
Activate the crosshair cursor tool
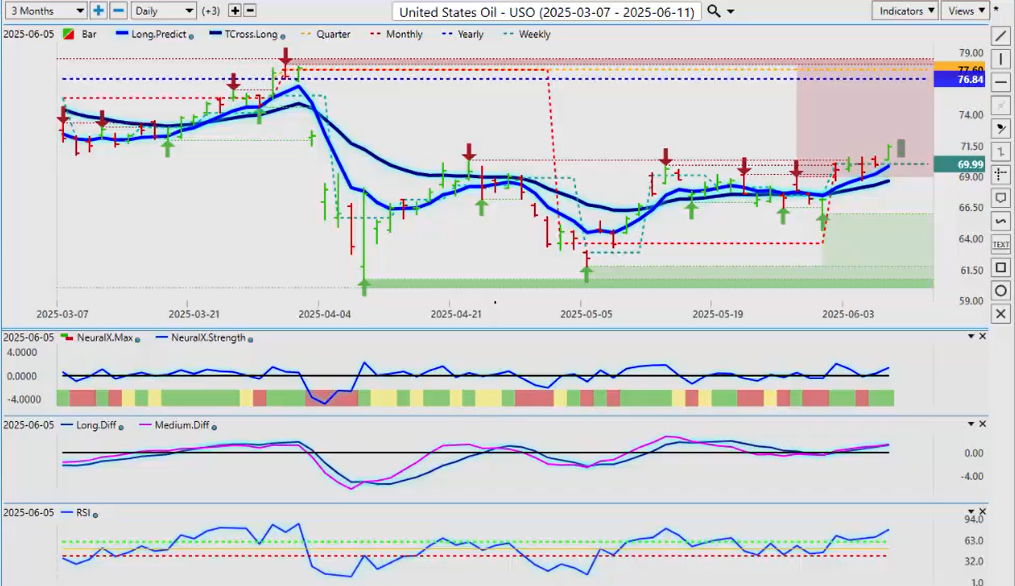(x=1000, y=174)
